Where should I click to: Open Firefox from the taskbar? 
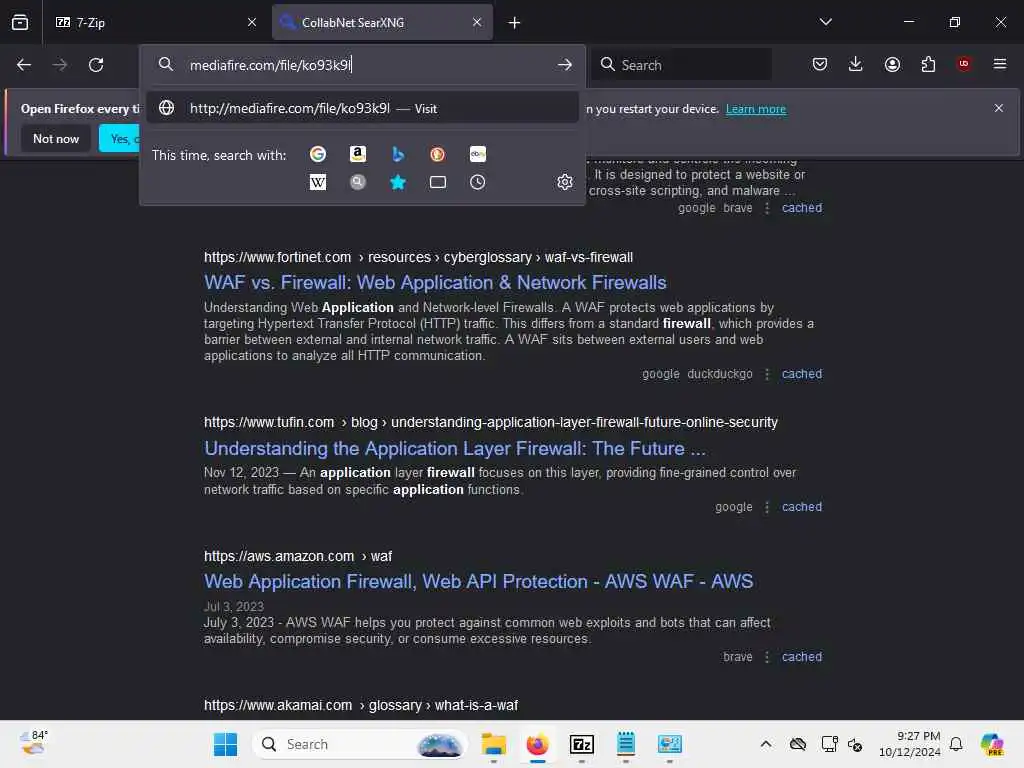(537, 744)
